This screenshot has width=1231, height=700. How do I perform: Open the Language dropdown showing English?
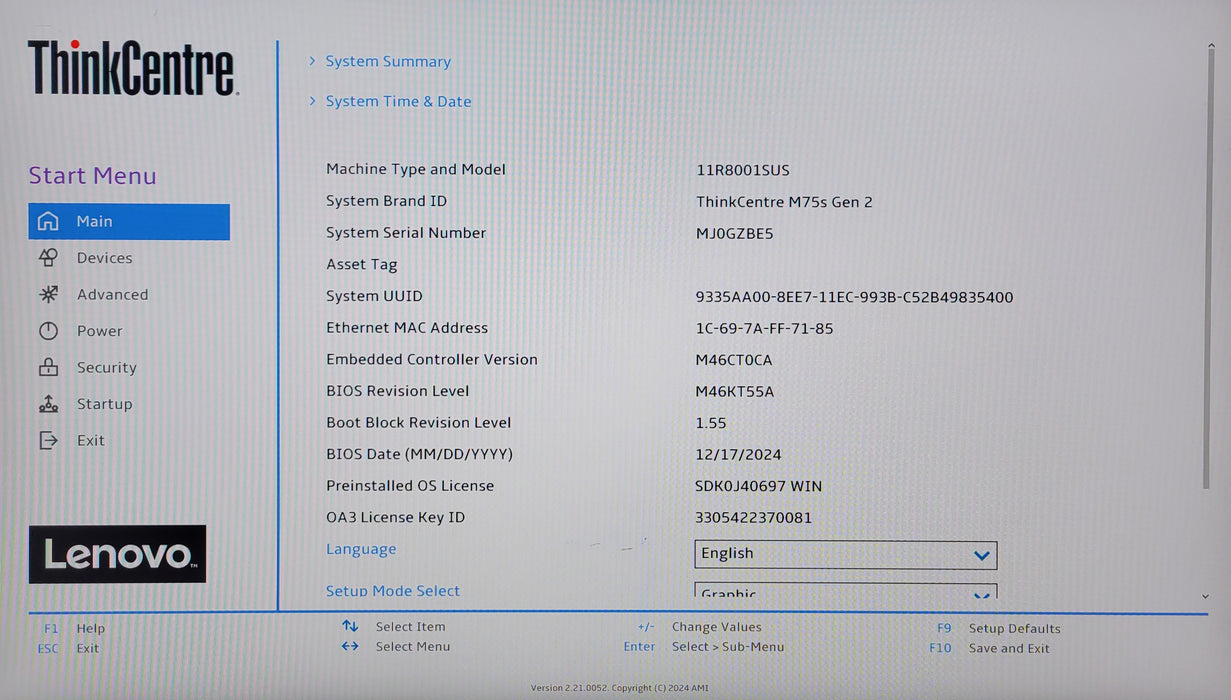pyautogui.click(x=846, y=554)
